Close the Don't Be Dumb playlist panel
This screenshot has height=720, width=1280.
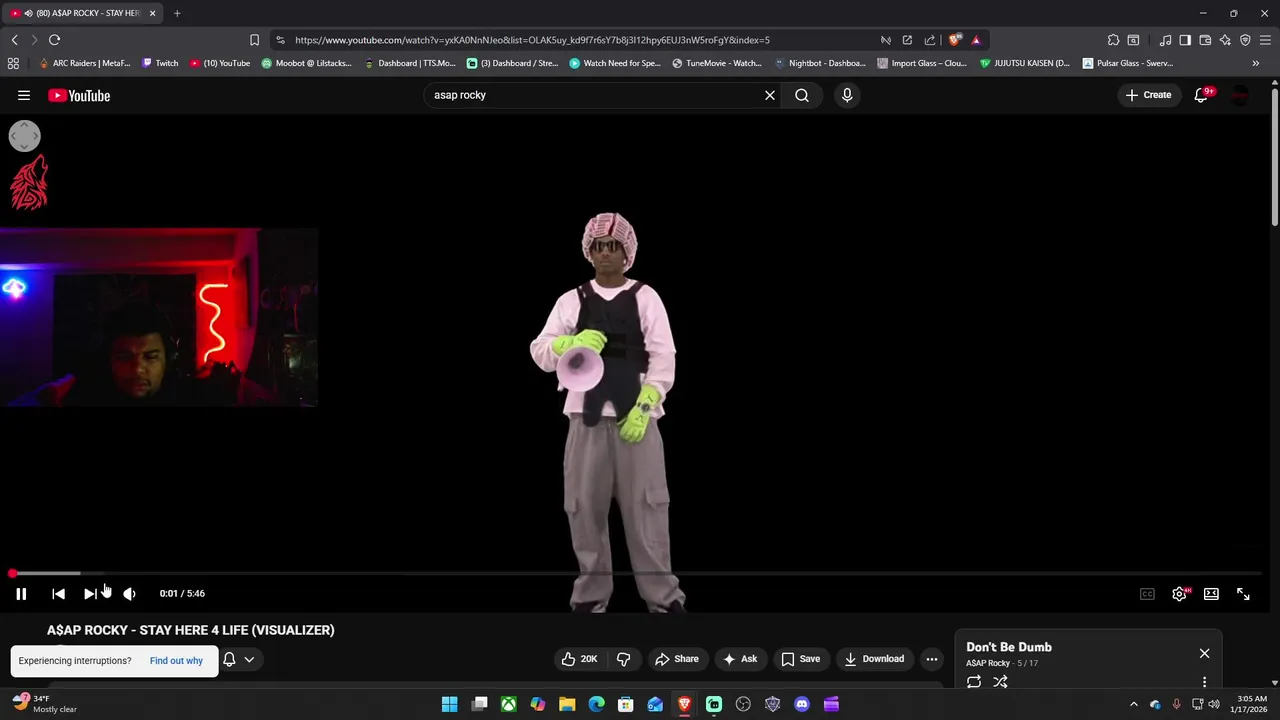[x=1204, y=653]
